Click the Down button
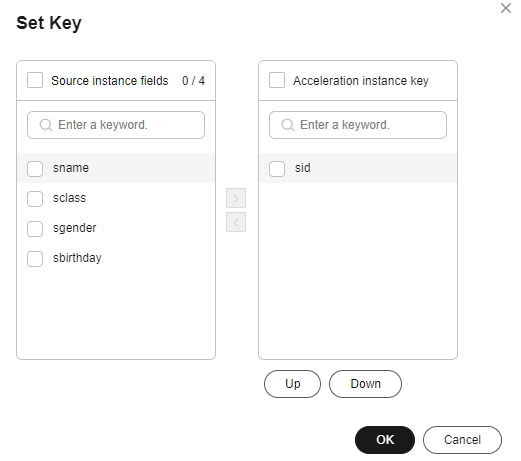 click(x=365, y=384)
